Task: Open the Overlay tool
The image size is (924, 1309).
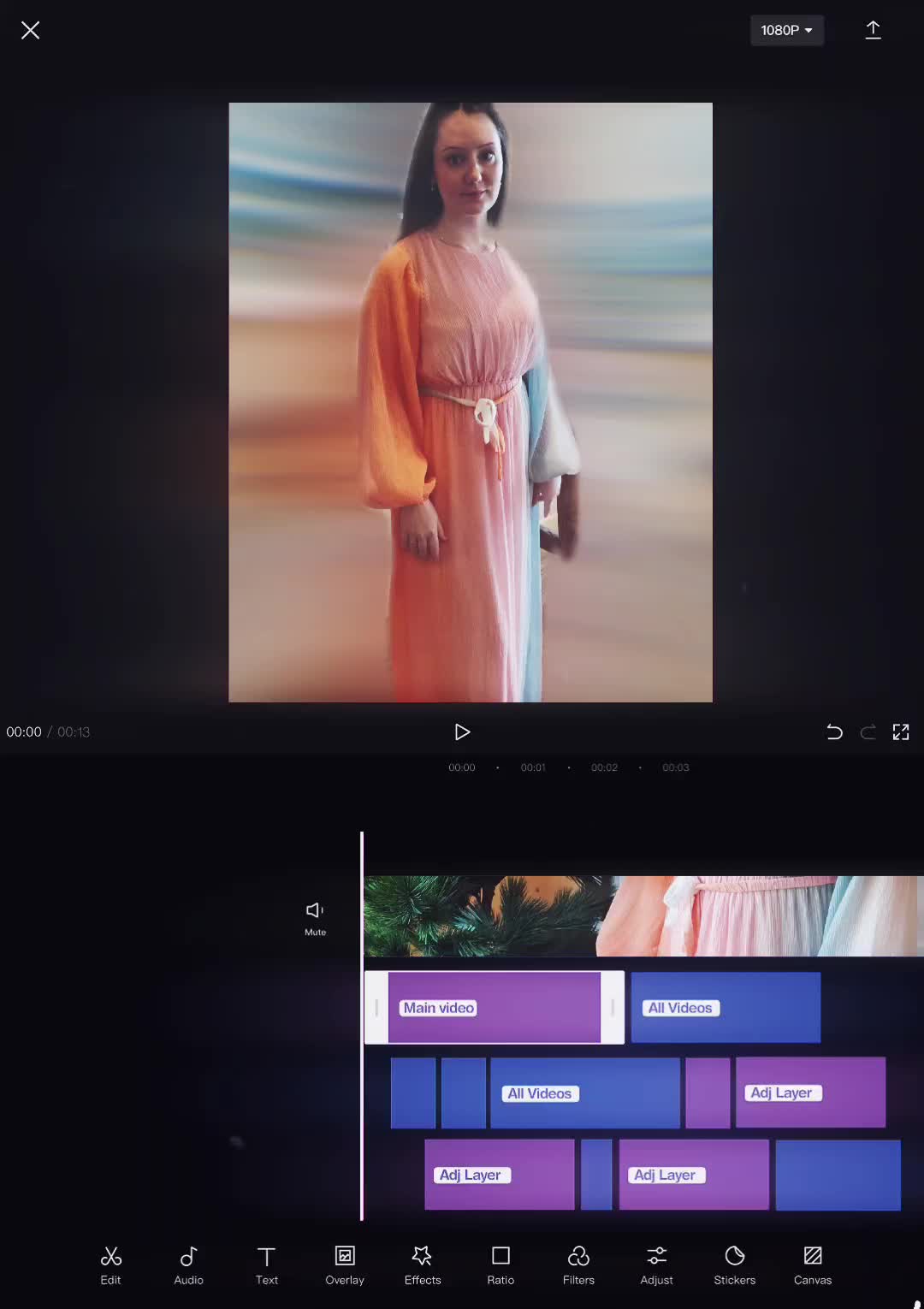Action: 345,1265
